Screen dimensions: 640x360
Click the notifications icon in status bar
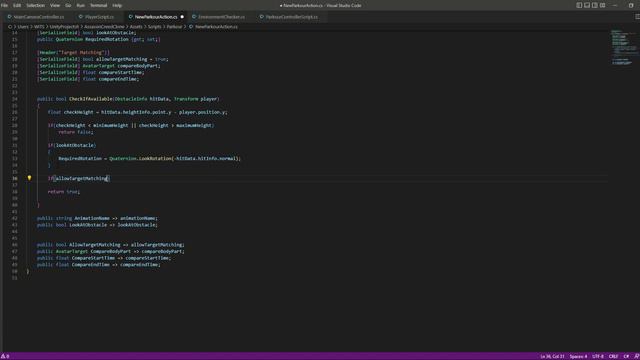click(x=636, y=356)
